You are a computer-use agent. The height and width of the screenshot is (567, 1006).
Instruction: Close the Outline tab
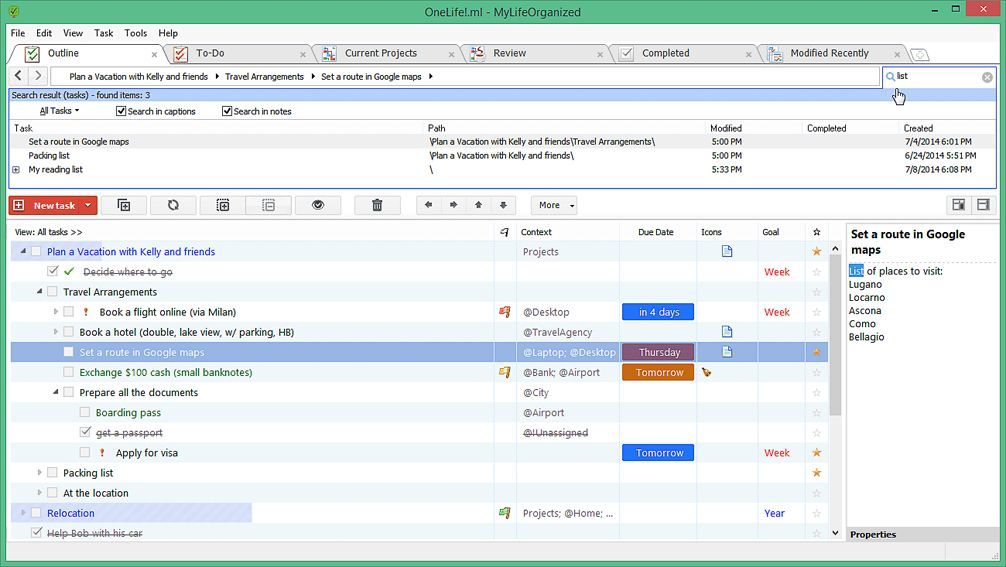point(154,55)
